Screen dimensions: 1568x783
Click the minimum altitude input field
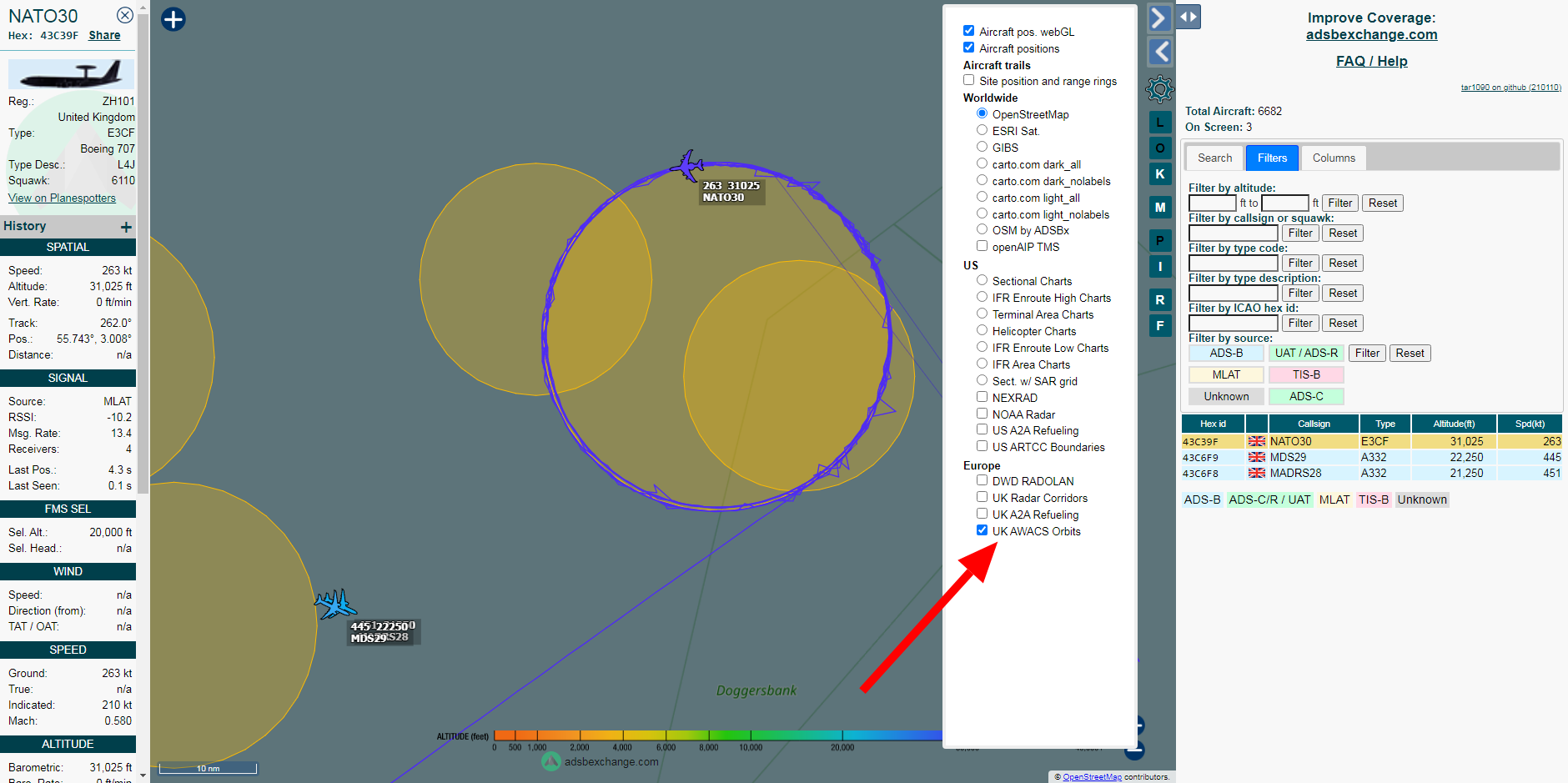point(1212,203)
